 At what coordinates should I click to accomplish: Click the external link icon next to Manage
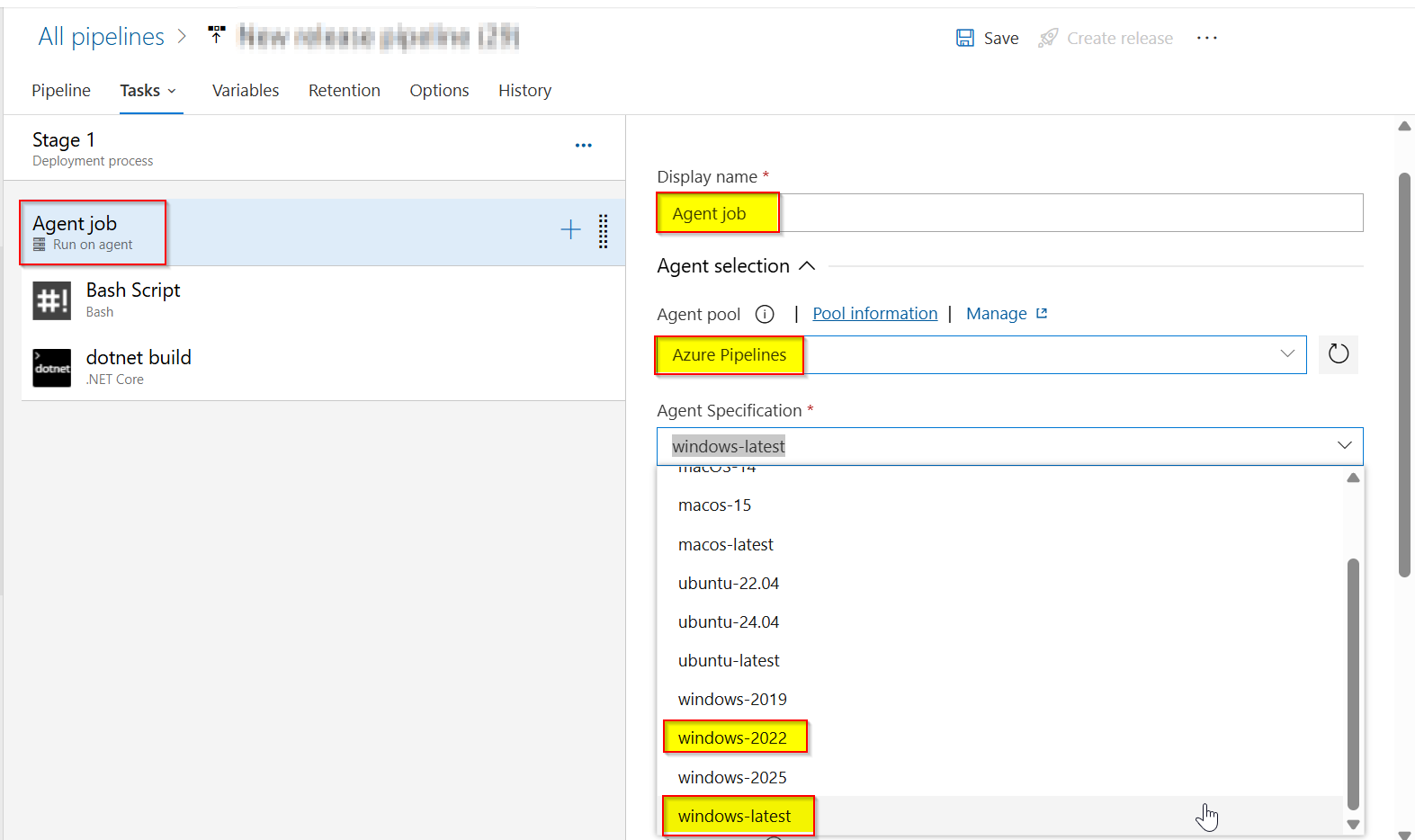point(1042,313)
